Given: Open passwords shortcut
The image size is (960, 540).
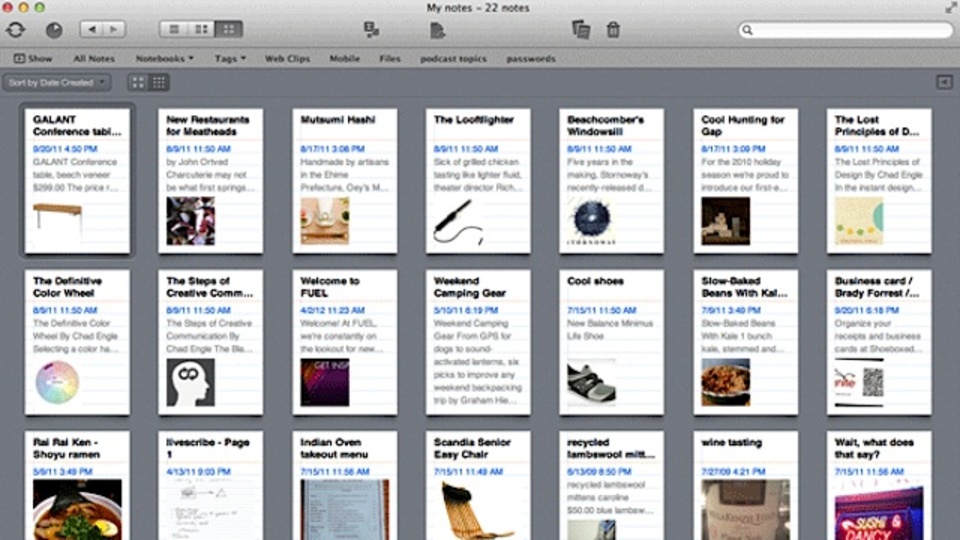Looking at the screenshot, I should point(531,59).
